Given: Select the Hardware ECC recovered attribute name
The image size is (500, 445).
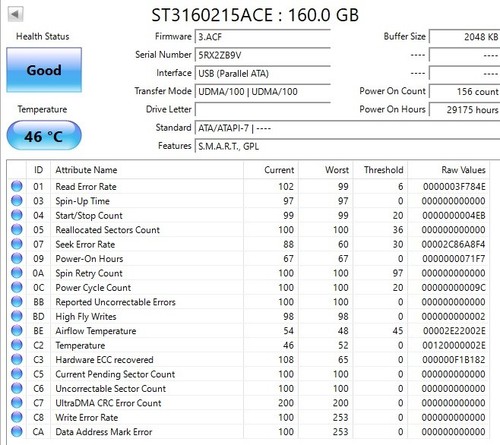Looking at the screenshot, I should [104, 360].
